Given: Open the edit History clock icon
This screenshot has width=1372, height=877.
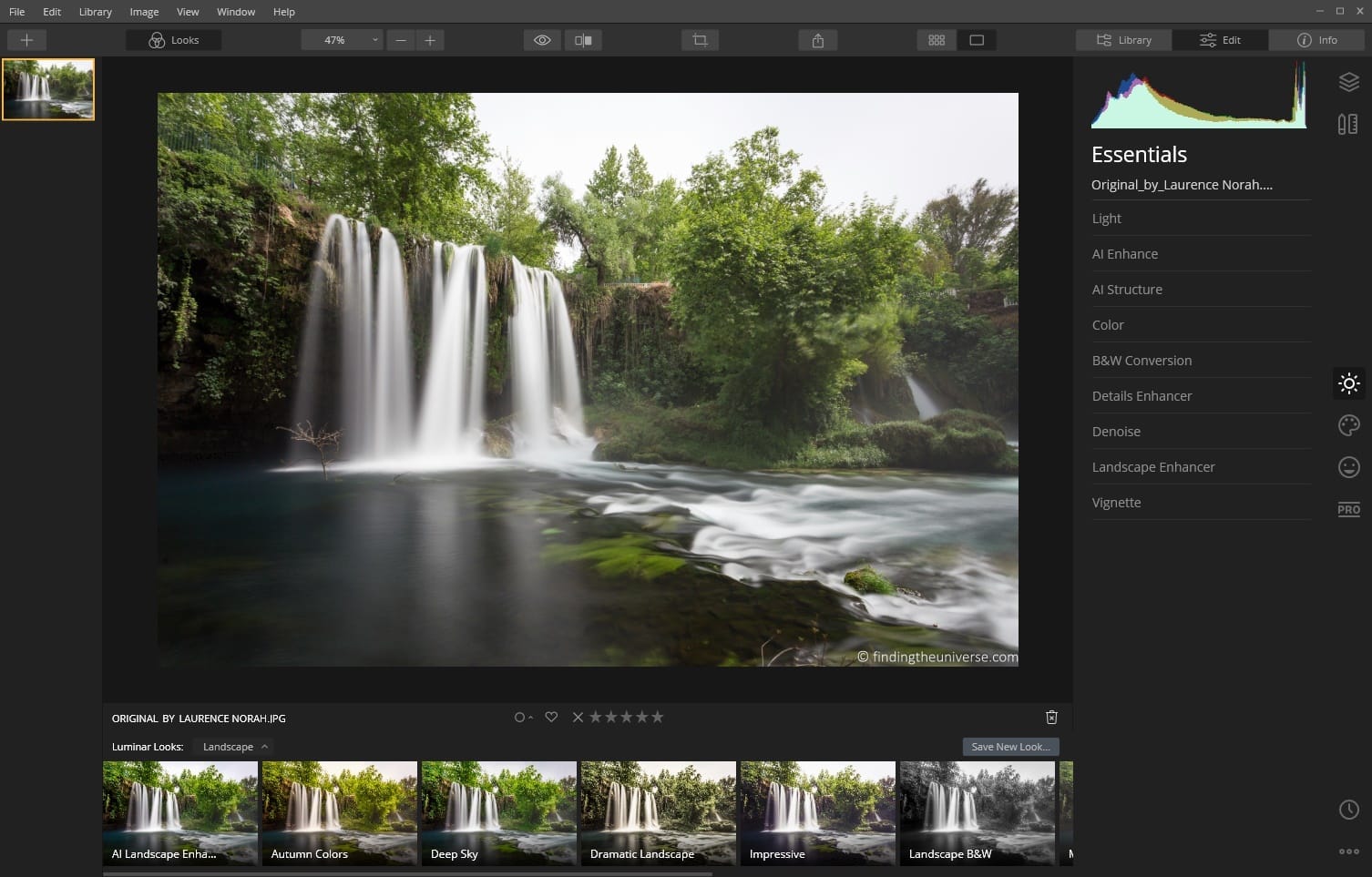Looking at the screenshot, I should 1348,810.
